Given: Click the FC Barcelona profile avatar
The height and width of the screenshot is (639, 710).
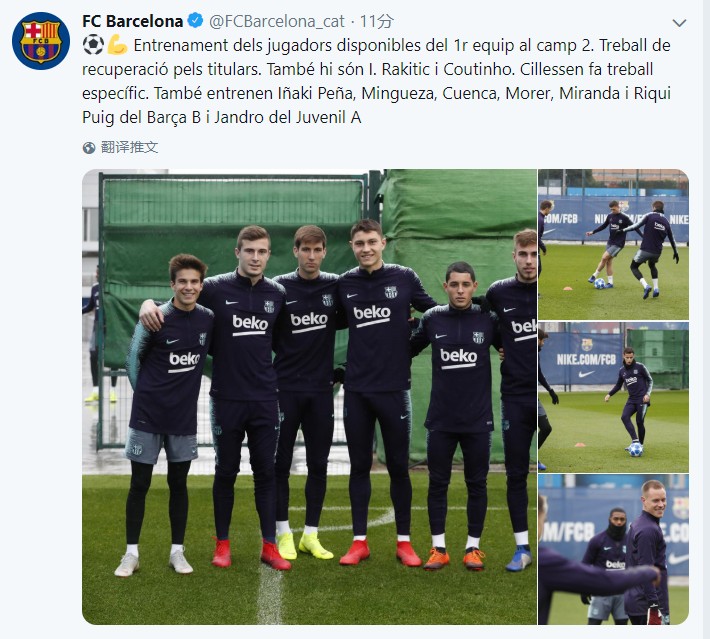Looking at the screenshot, I should [41, 41].
